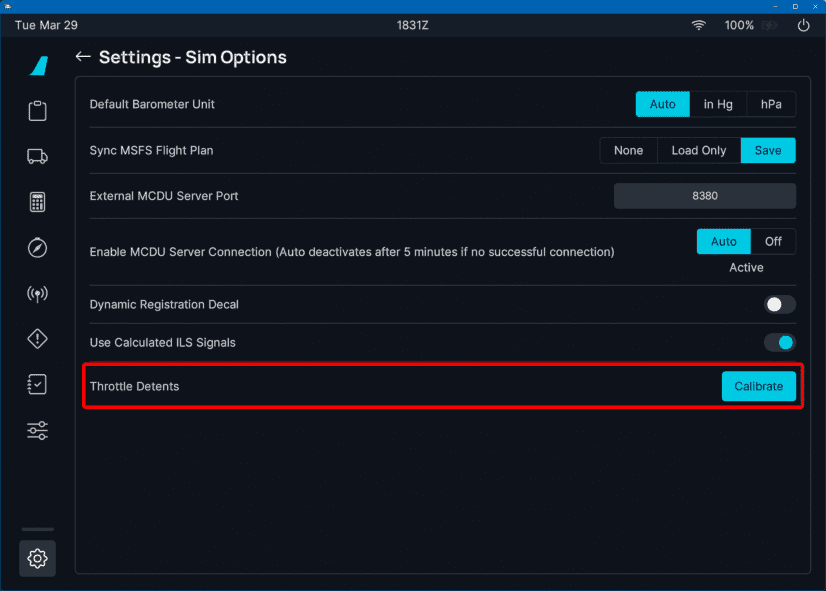Viewport: 826px width, 591px height.
Task: Click the back arrow beside Settings title
Action: [83, 57]
